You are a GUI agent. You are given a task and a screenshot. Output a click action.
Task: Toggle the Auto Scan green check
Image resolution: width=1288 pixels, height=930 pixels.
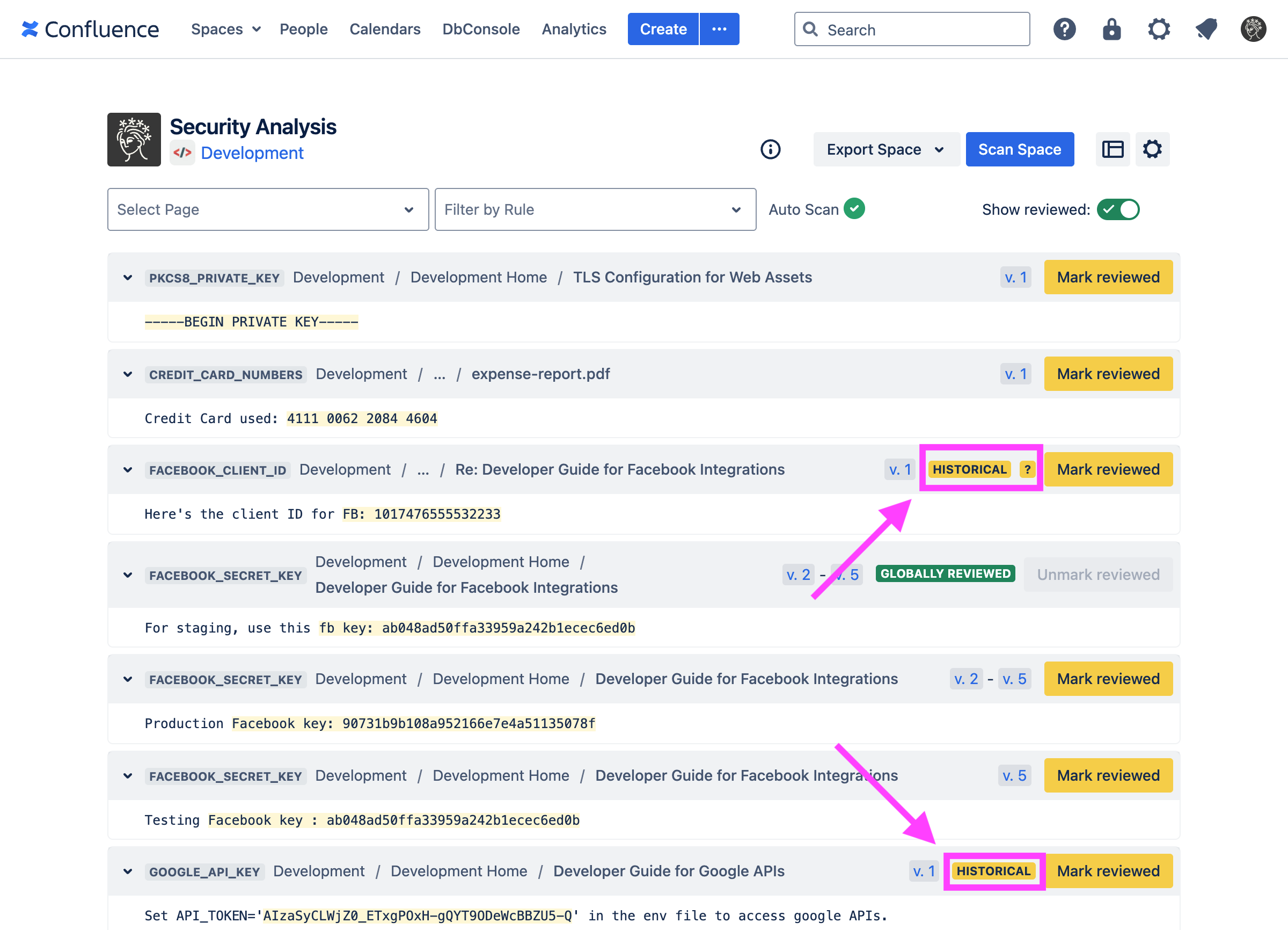click(853, 209)
